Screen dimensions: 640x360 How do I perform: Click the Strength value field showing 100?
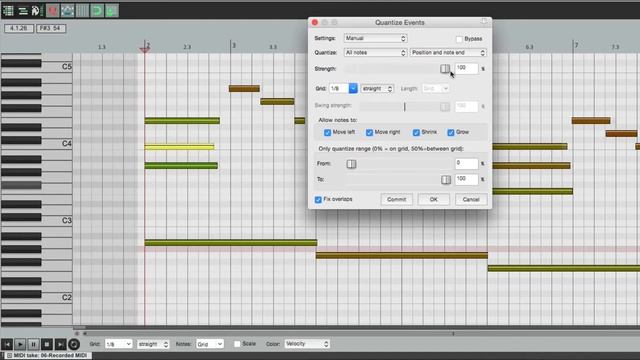point(466,68)
